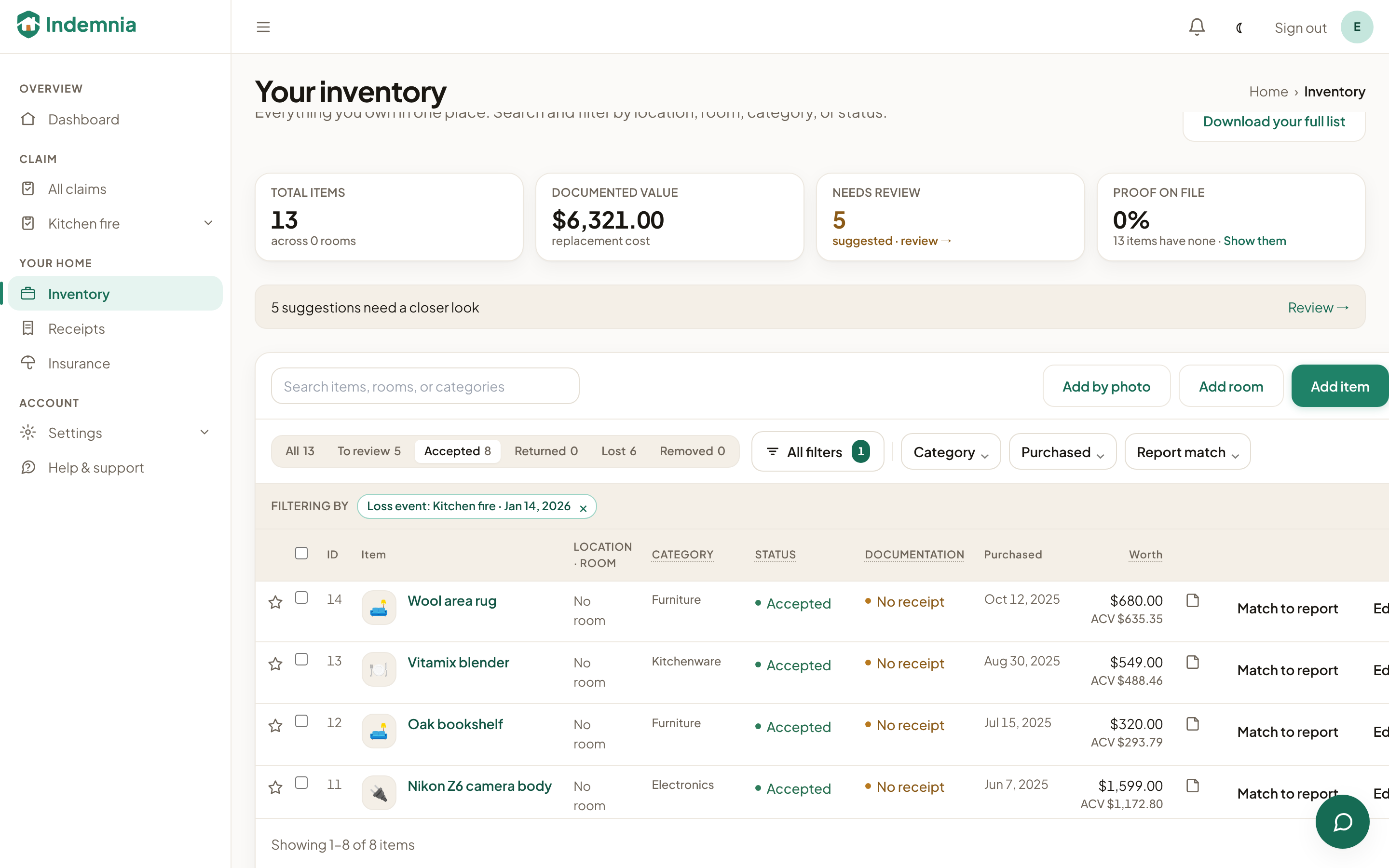
Task: Click the Show them proof link
Action: [1255, 241]
